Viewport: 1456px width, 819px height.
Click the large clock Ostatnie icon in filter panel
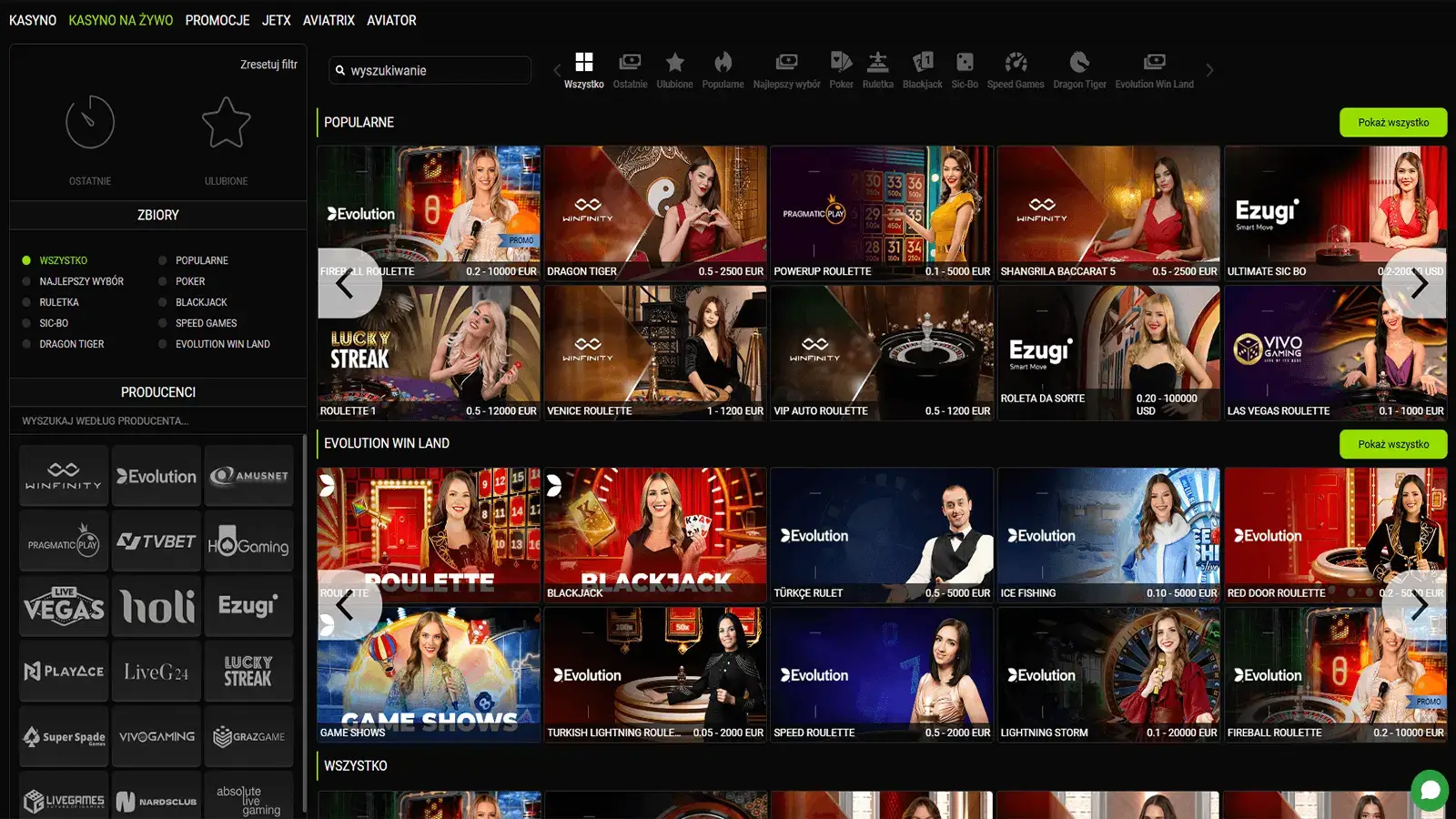(x=90, y=122)
